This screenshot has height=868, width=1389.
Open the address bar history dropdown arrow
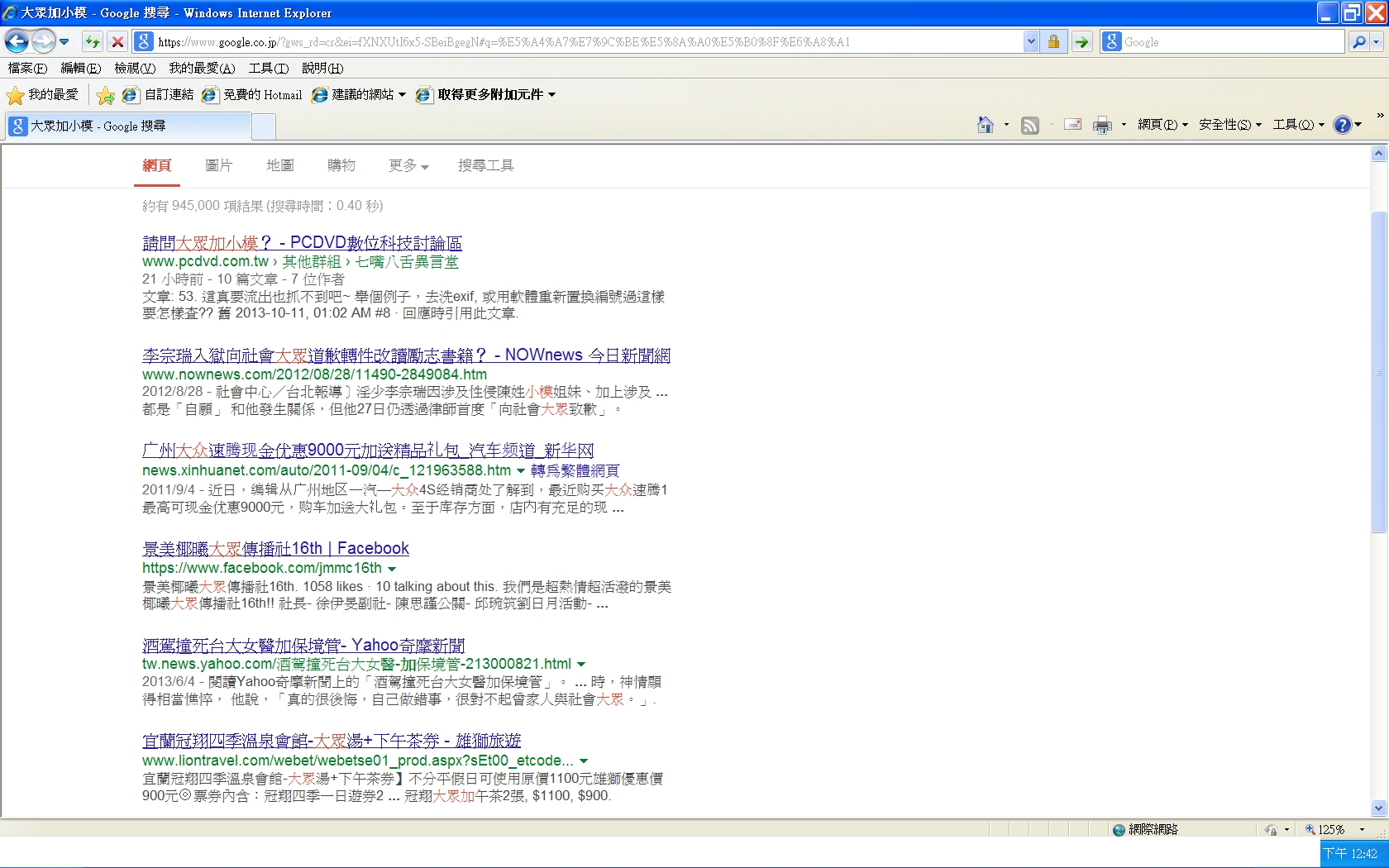tap(1030, 41)
